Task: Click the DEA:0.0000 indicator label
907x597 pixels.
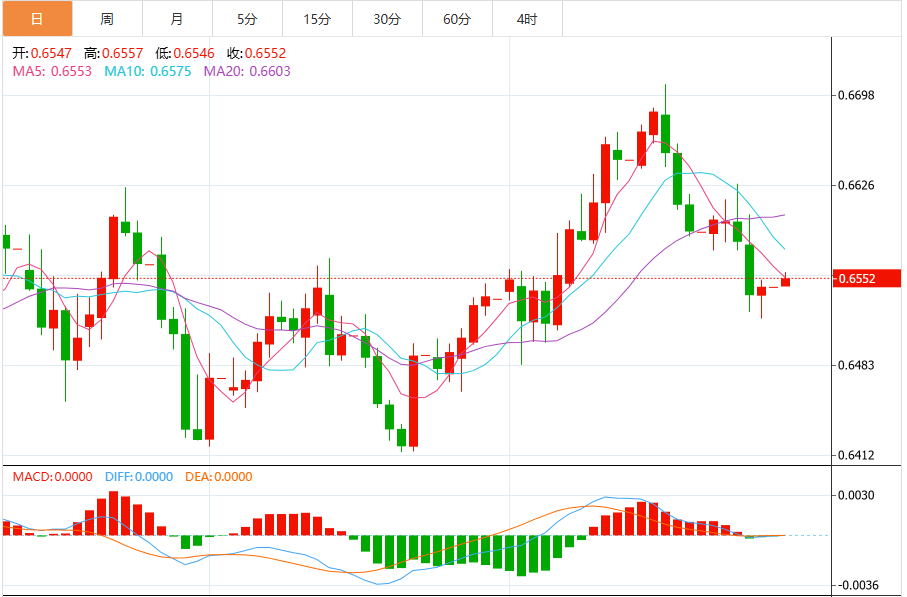Action: 219,477
